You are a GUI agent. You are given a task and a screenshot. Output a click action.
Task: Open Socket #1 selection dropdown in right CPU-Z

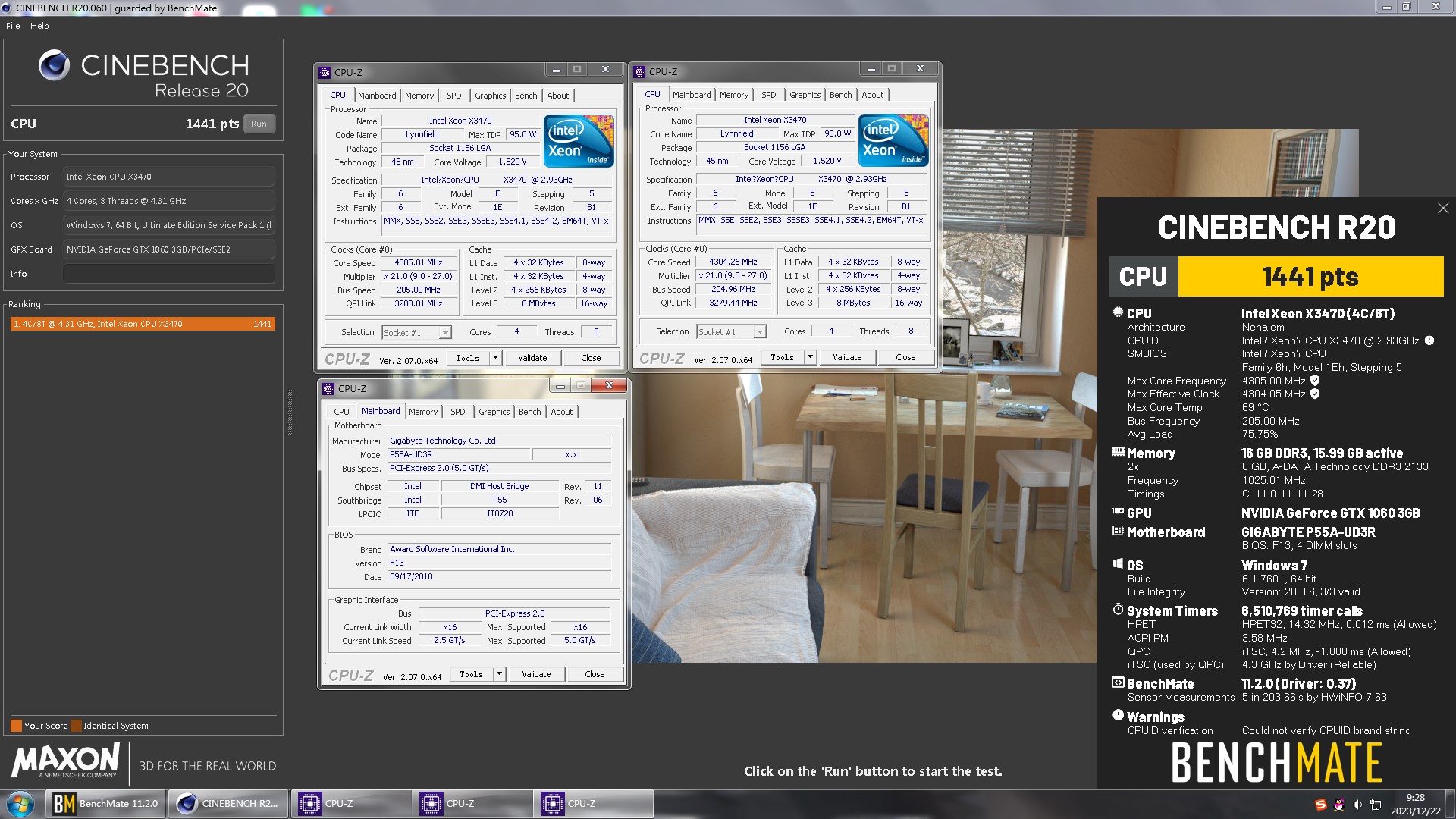(x=760, y=332)
